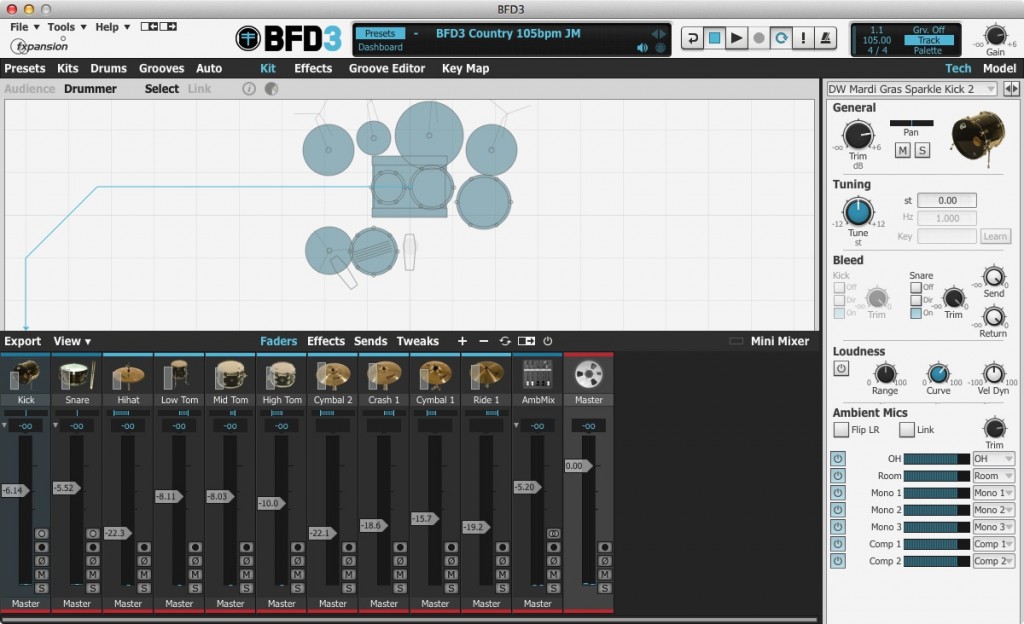Enable the Ambient Mics Link checkbox
Screen dimensions: 1024x624
[x=906, y=429]
